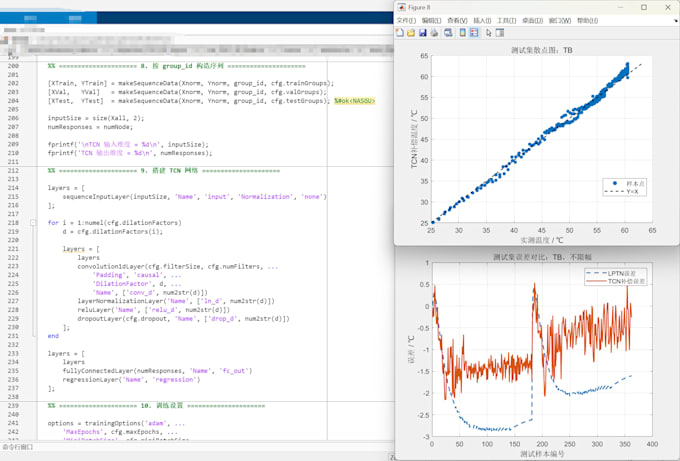
Task: Click 'inputSize = size(Xall, 2);' on line 206
Action: [x=96, y=118]
